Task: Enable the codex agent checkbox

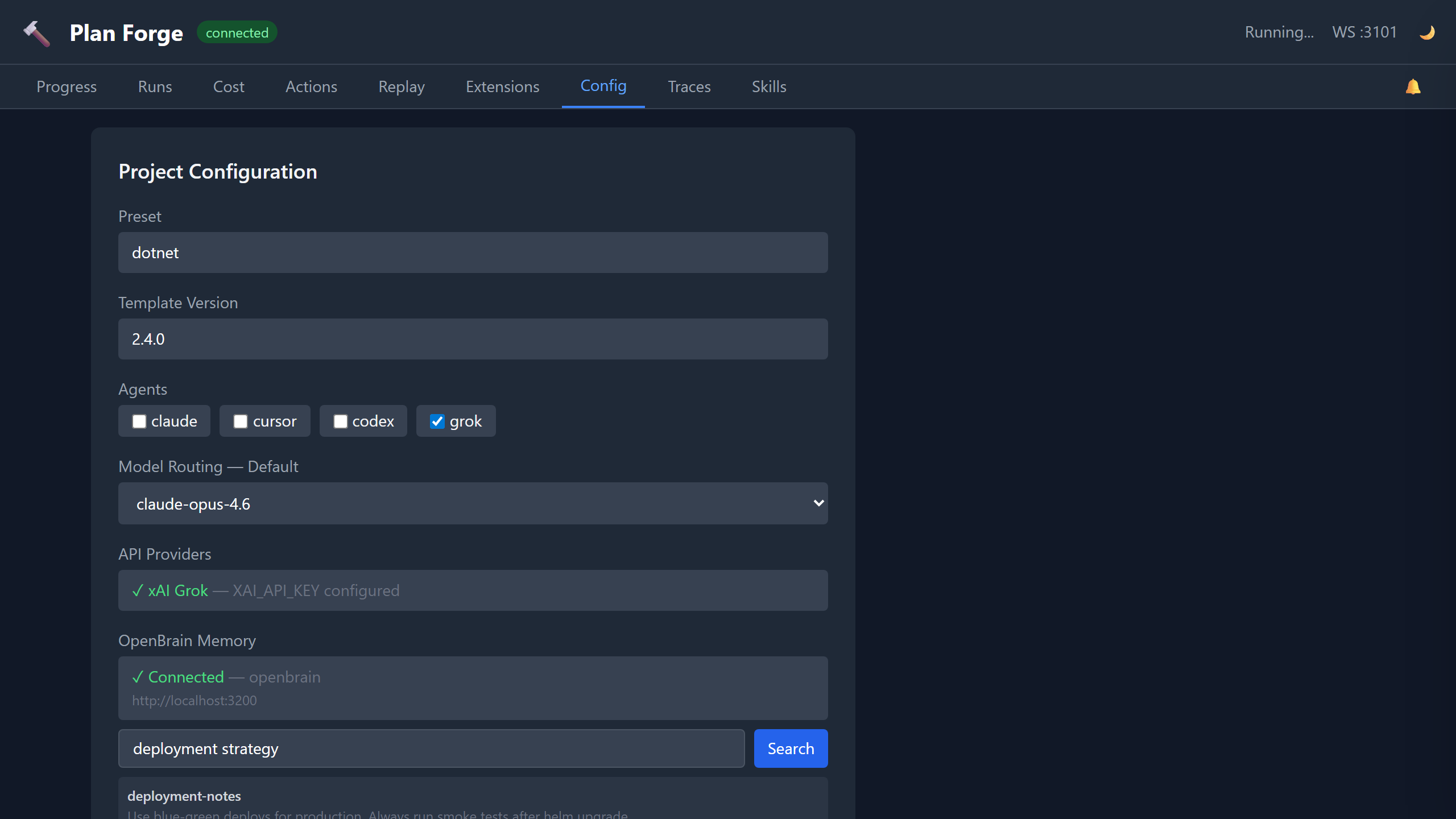Action: [x=340, y=421]
